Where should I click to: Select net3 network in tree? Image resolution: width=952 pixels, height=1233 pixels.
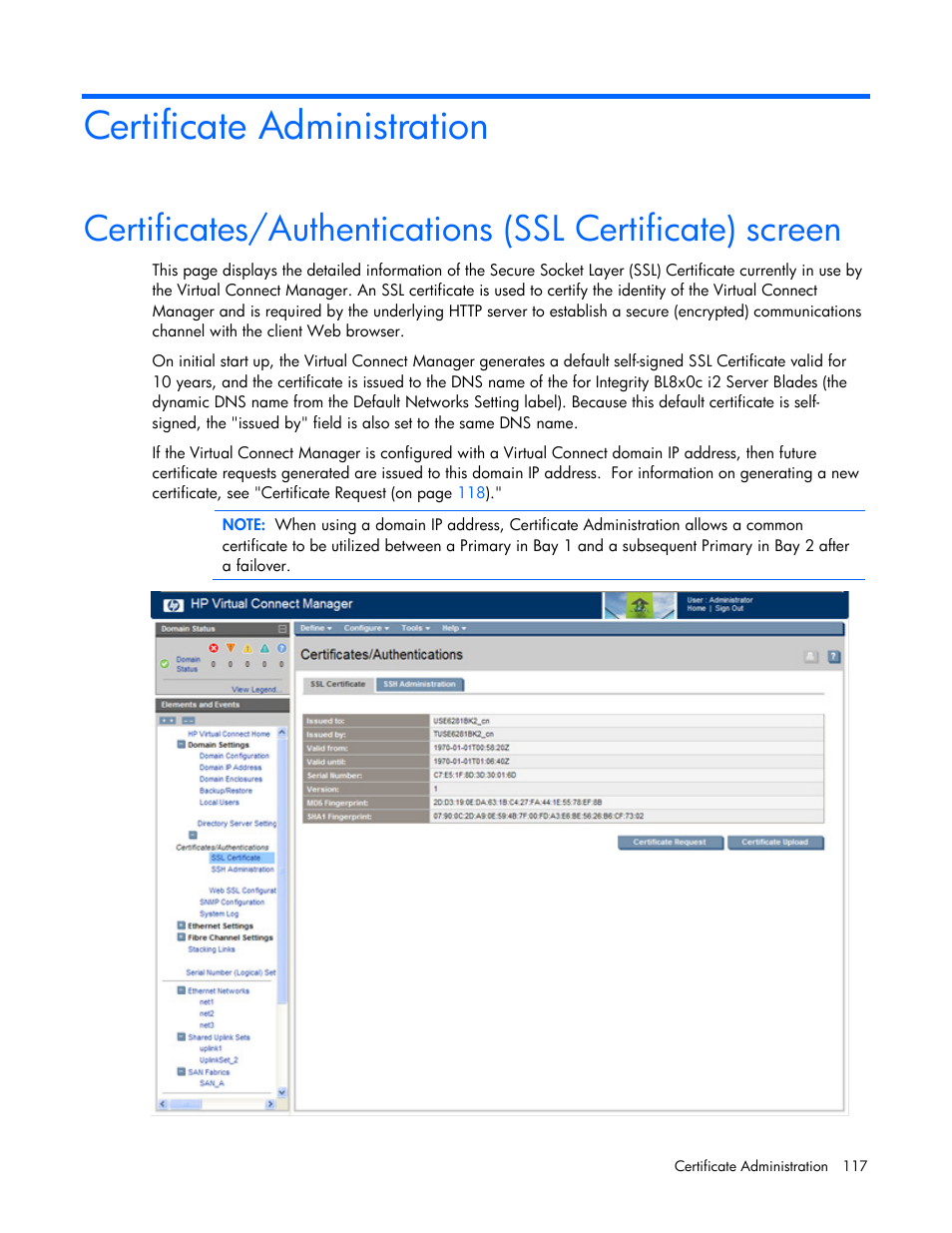(x=207, y=1025)
